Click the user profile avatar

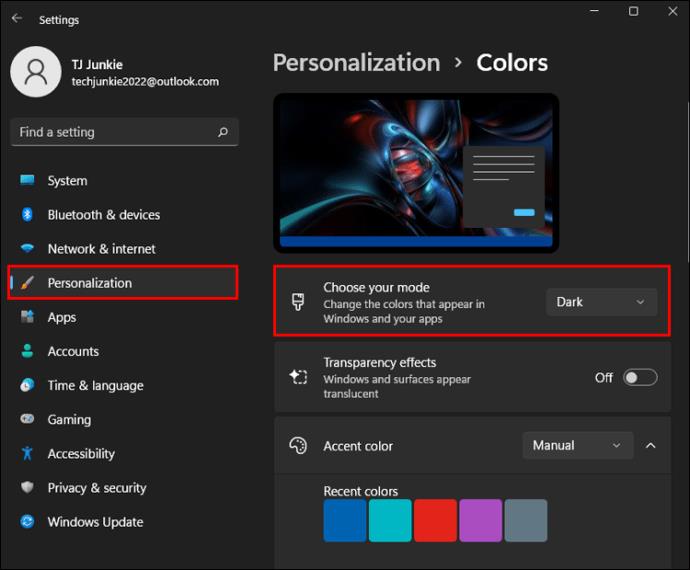(x=36, y=72)
